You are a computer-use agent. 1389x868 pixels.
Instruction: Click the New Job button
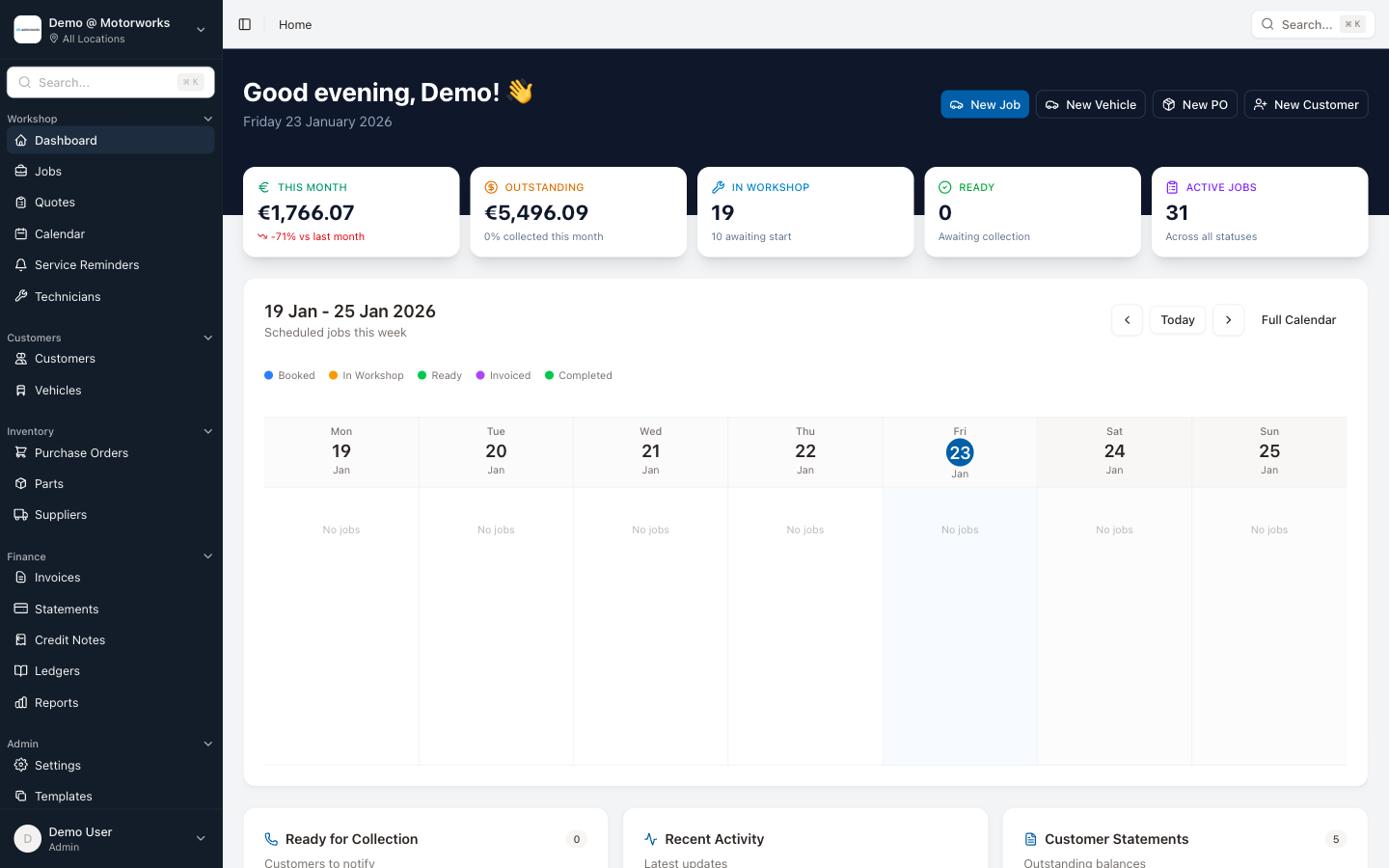tap(985, 103)
